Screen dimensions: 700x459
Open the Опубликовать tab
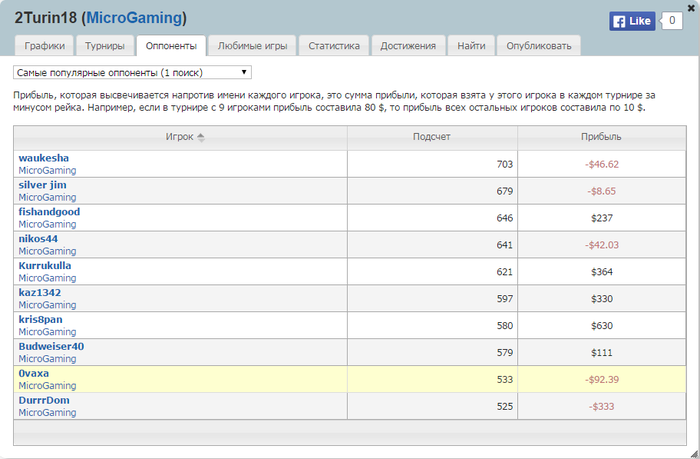point(538,46)
